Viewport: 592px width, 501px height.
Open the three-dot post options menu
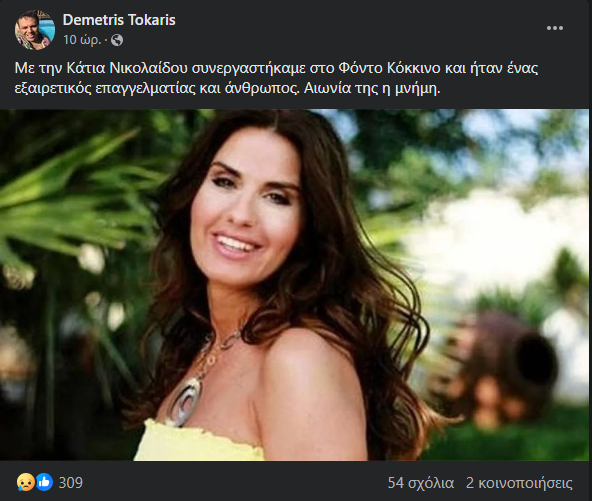coord(555,28)
